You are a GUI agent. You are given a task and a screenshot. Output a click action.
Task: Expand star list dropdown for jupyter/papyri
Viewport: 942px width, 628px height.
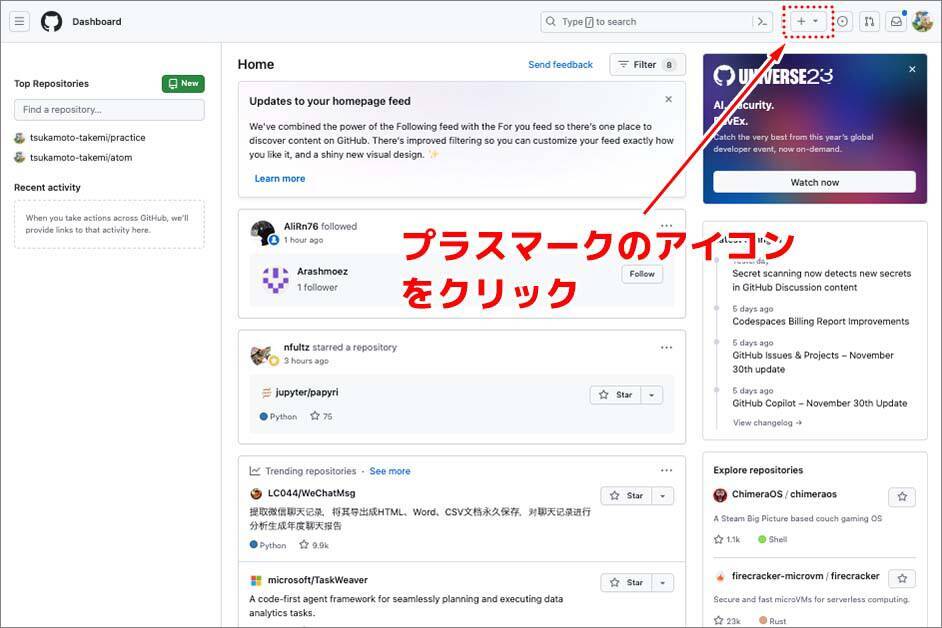[x=652, y=395]
